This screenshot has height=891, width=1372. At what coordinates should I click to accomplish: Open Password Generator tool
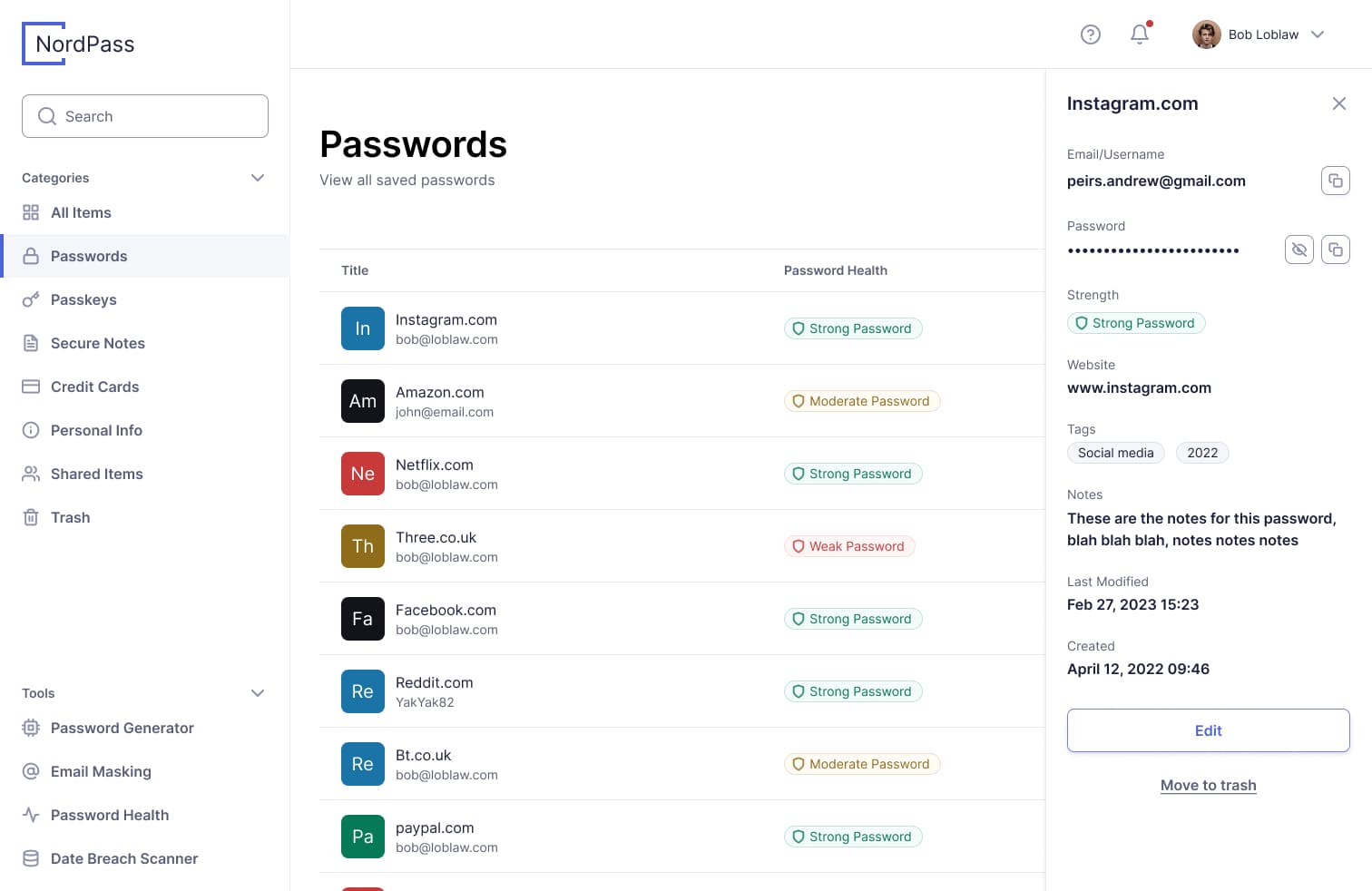145,728
